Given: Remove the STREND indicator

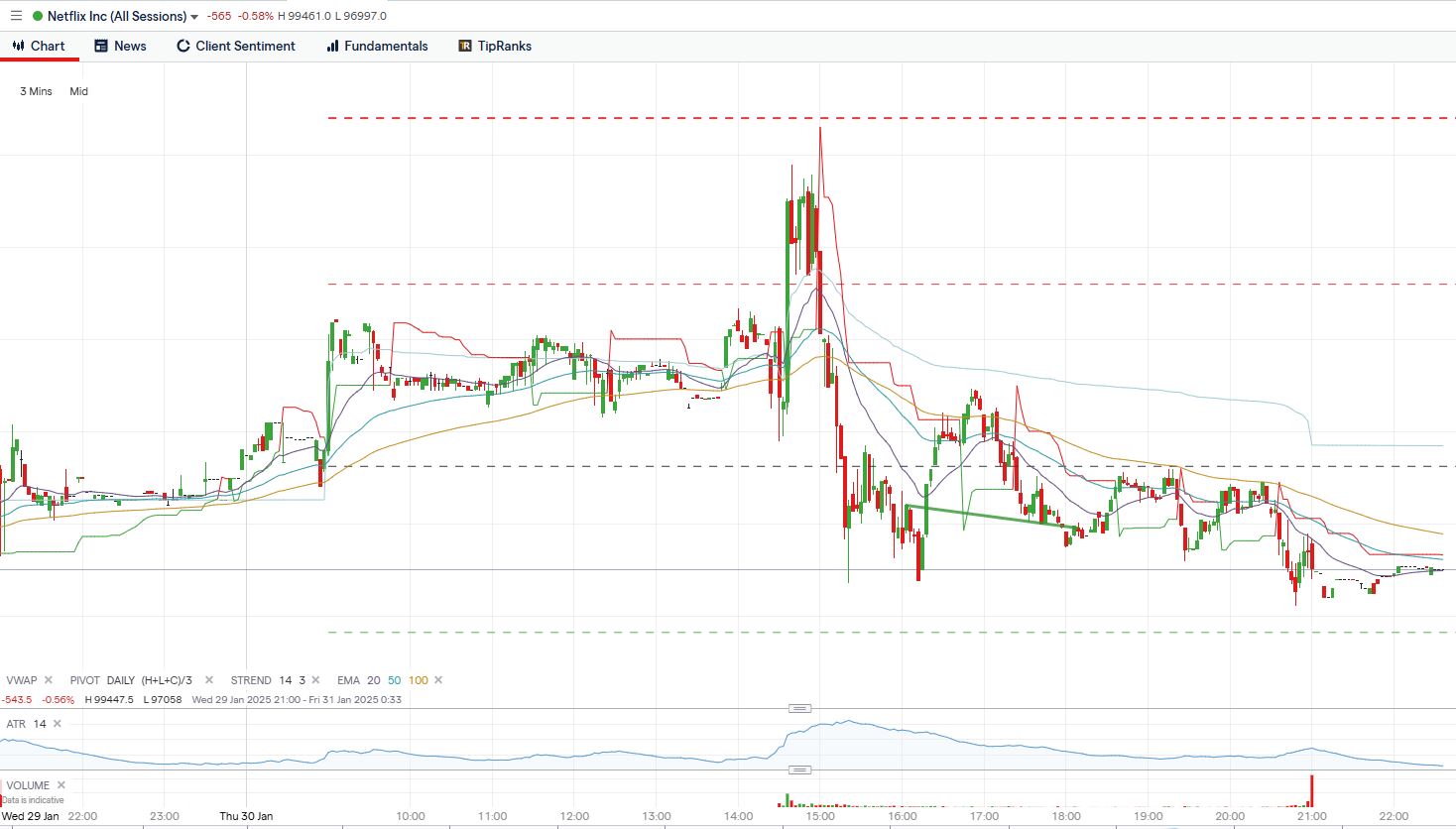Looking at the screenshot, I should click(x=316, y=680).
